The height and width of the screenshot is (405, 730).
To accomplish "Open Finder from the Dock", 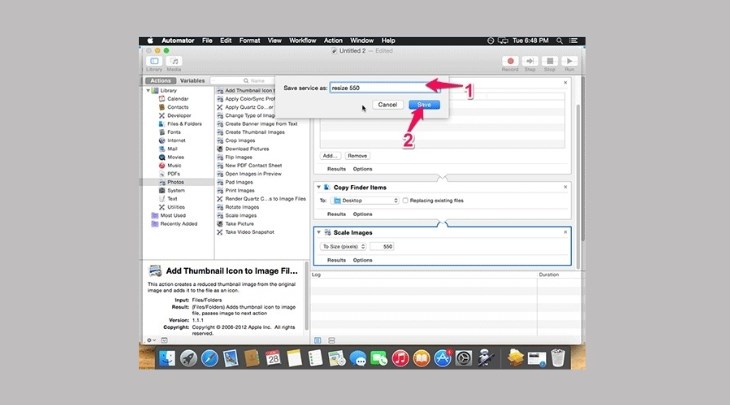I will (x=167, y=358).
